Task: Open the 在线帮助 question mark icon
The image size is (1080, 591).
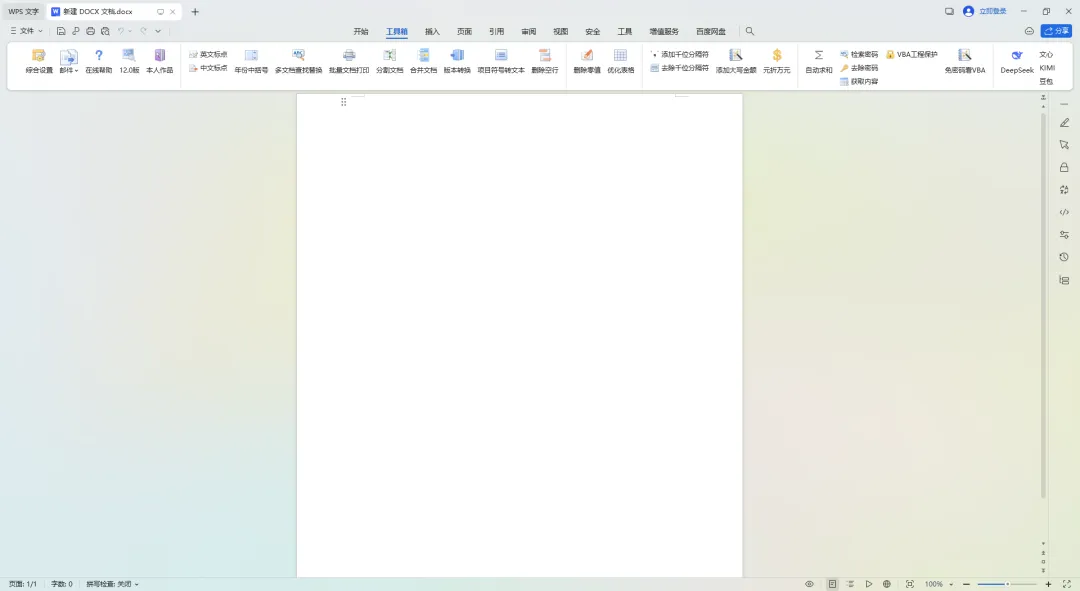Action: pyautogui.click(x=98, y=61)
